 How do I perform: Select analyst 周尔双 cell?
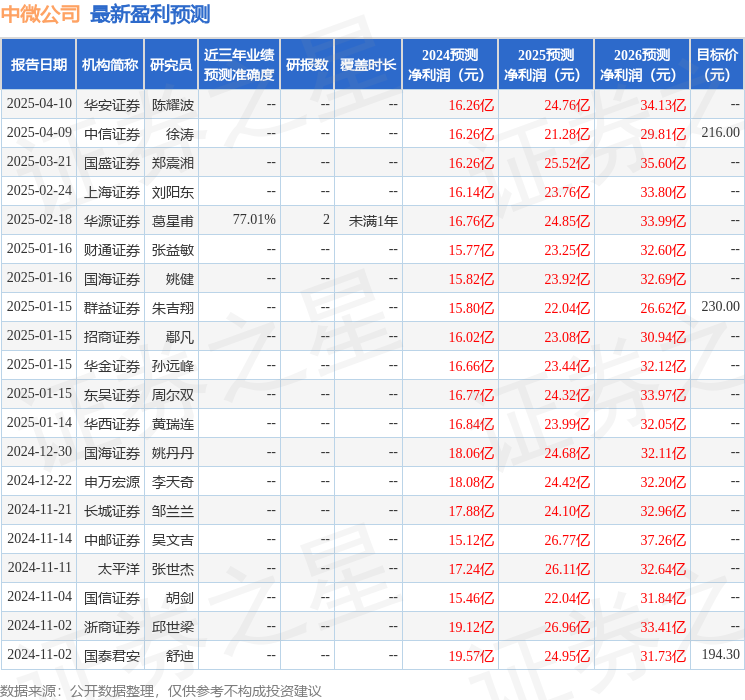[x=172, y=394]
